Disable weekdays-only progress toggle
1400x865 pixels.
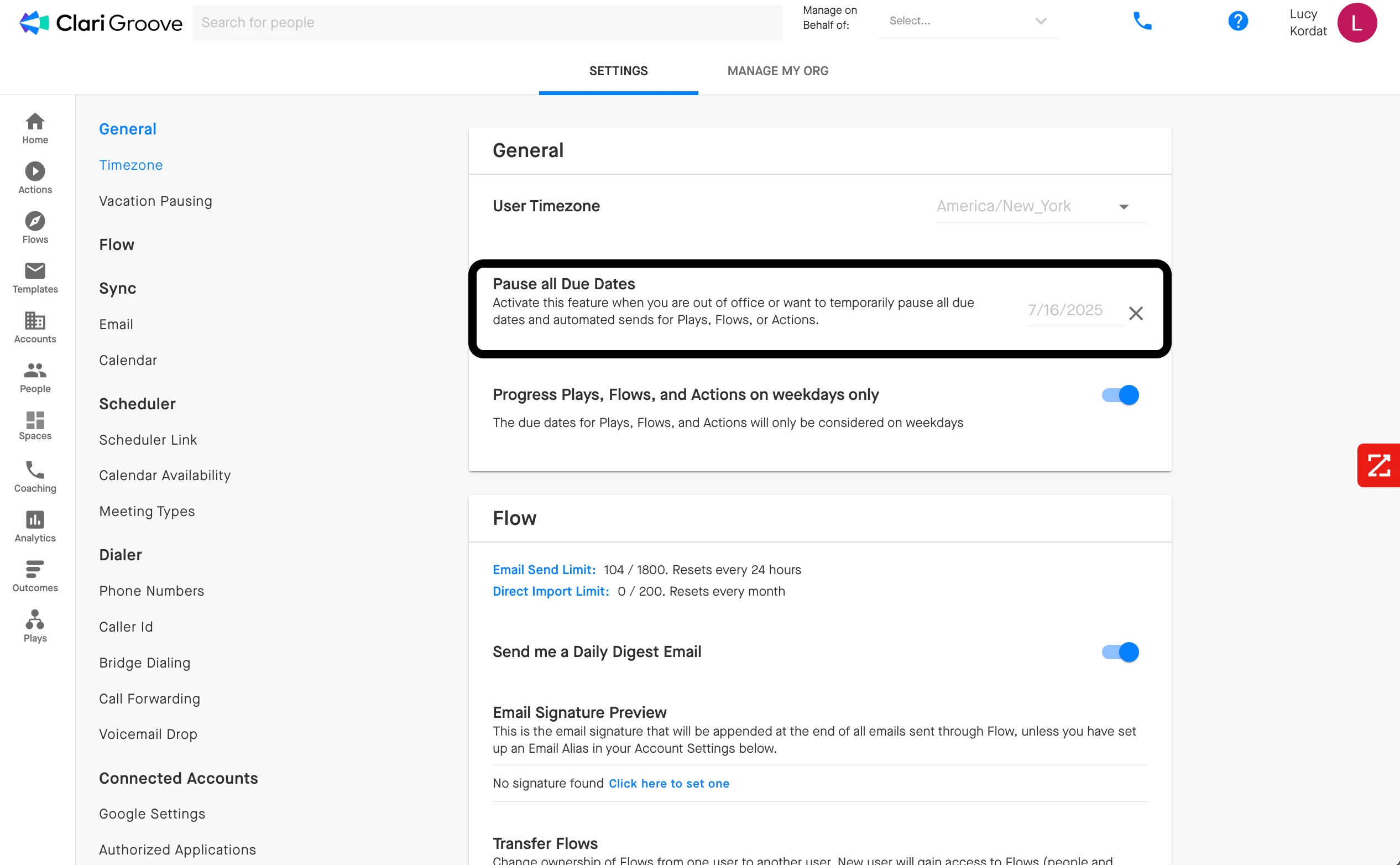pos(1120,395)
